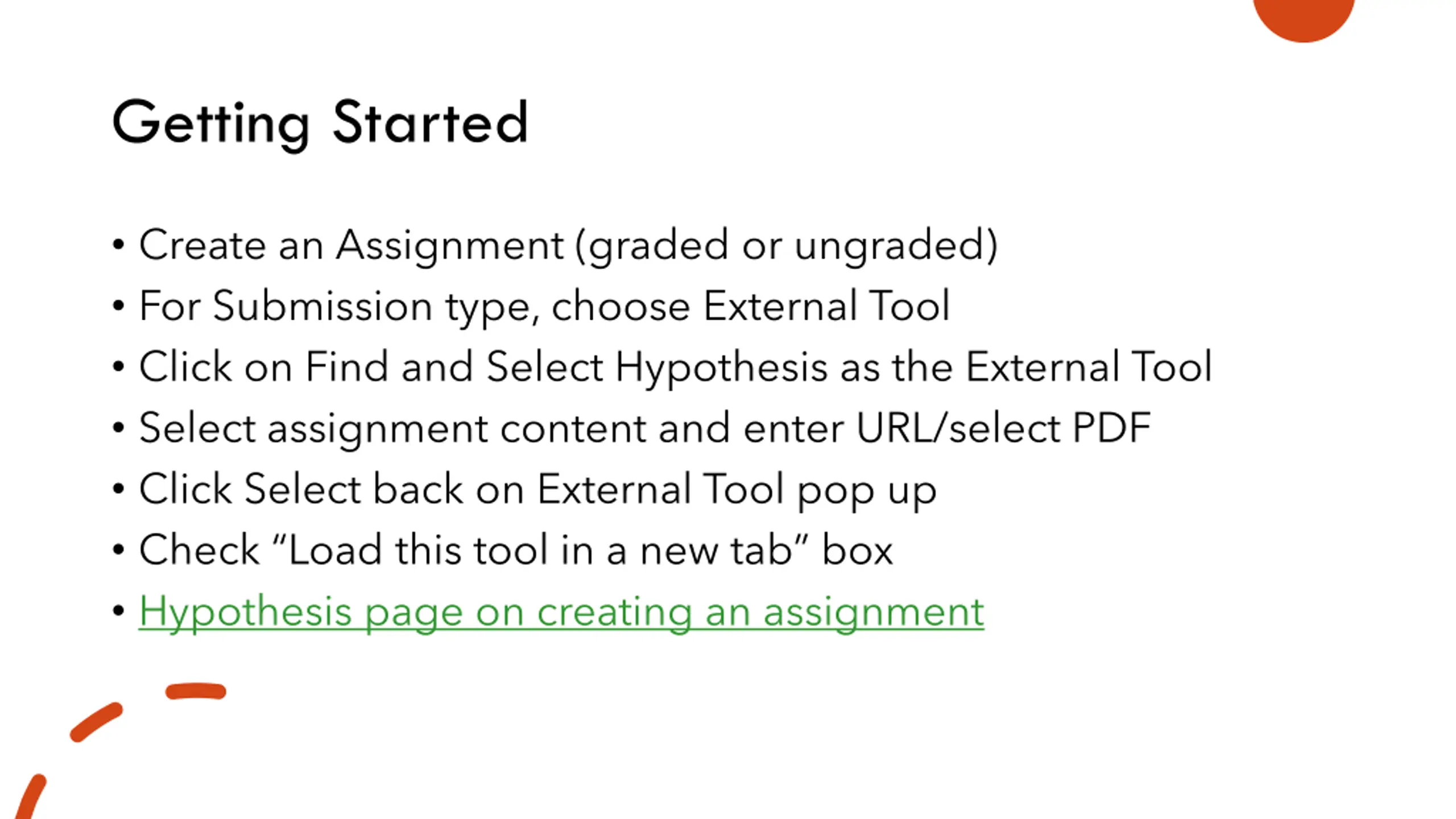The height and width of the screenshot is (819, 1456).
Task: Open the Hypothesis page on creating an assignment link
Action: [x=561, y=612]
